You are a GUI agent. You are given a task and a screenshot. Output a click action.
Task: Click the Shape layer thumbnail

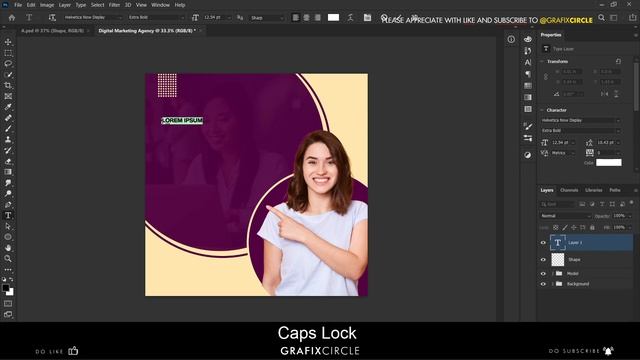(x=558, y=260)
